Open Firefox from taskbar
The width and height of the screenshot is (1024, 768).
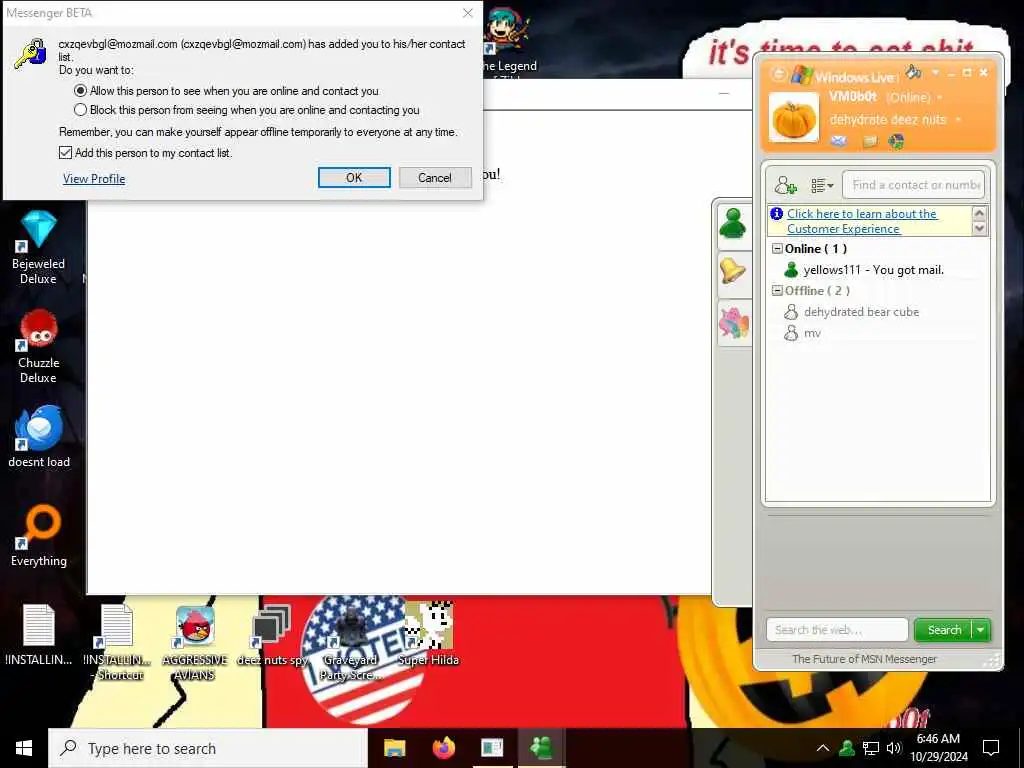click(x=444, y=748)
